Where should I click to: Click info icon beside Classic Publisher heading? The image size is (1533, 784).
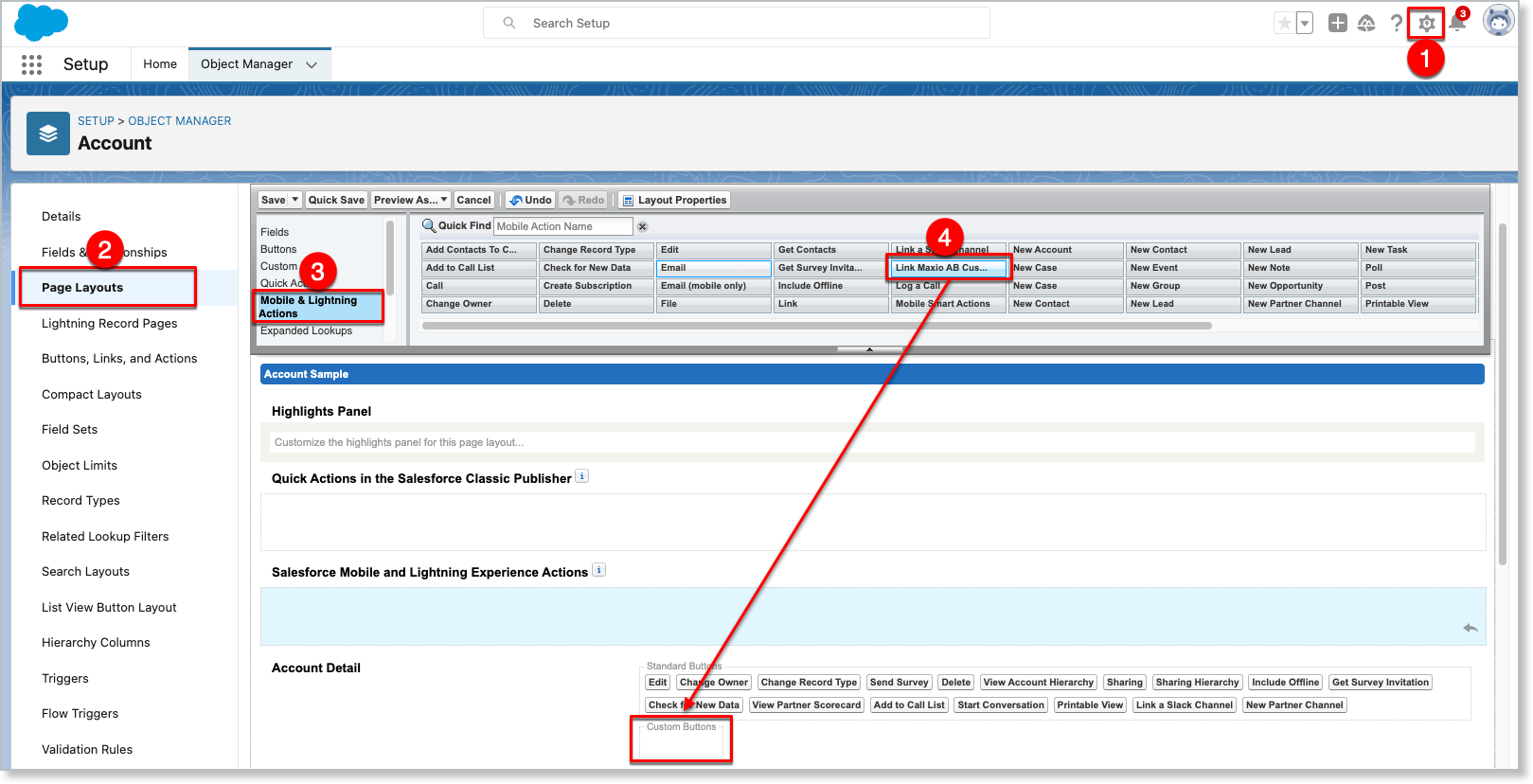[x=582, y=476]
